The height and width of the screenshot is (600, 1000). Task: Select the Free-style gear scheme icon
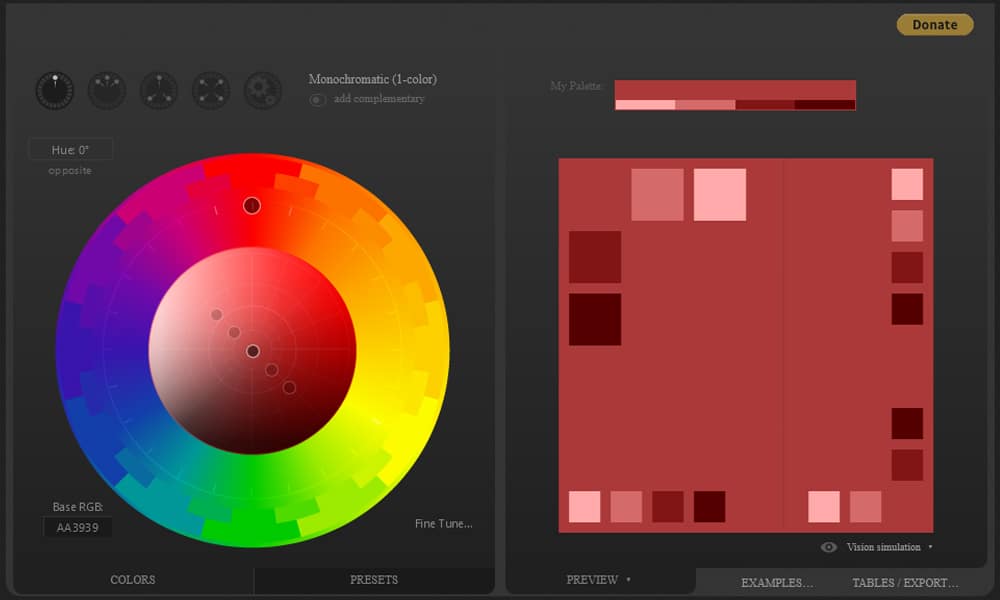point(263,90)
